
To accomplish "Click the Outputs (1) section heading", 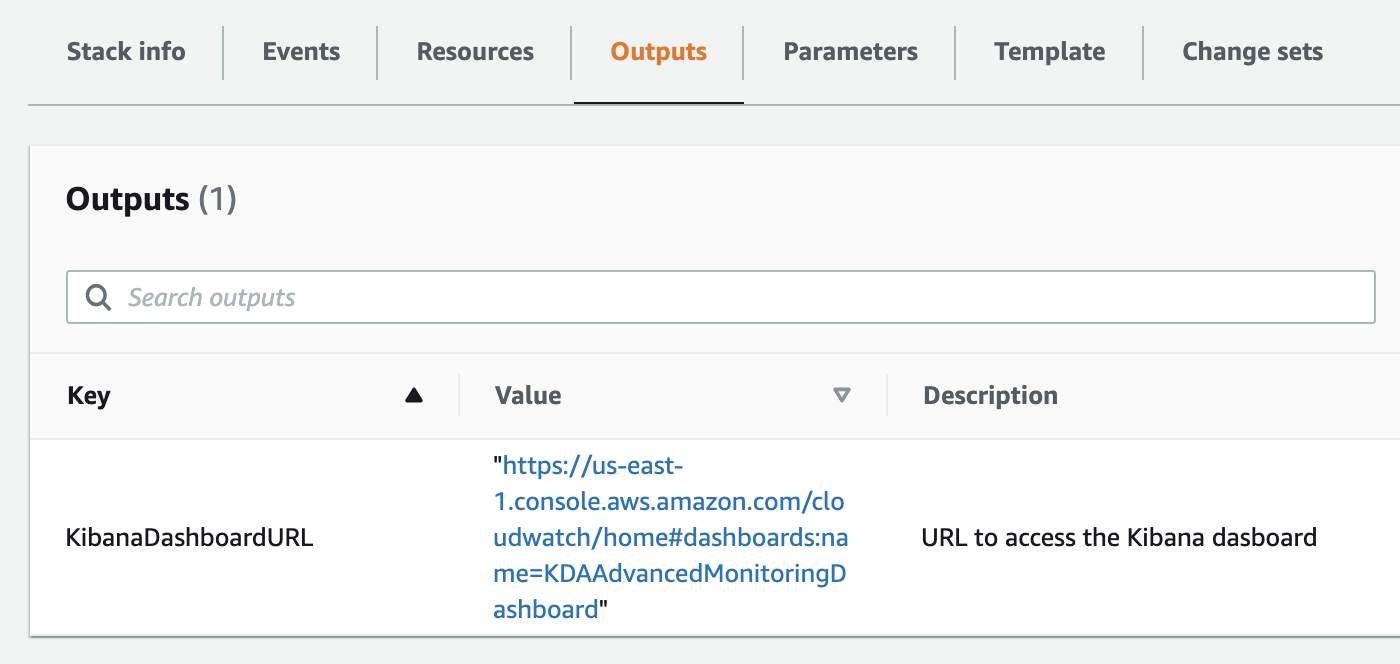I will (x=151, y=200).
